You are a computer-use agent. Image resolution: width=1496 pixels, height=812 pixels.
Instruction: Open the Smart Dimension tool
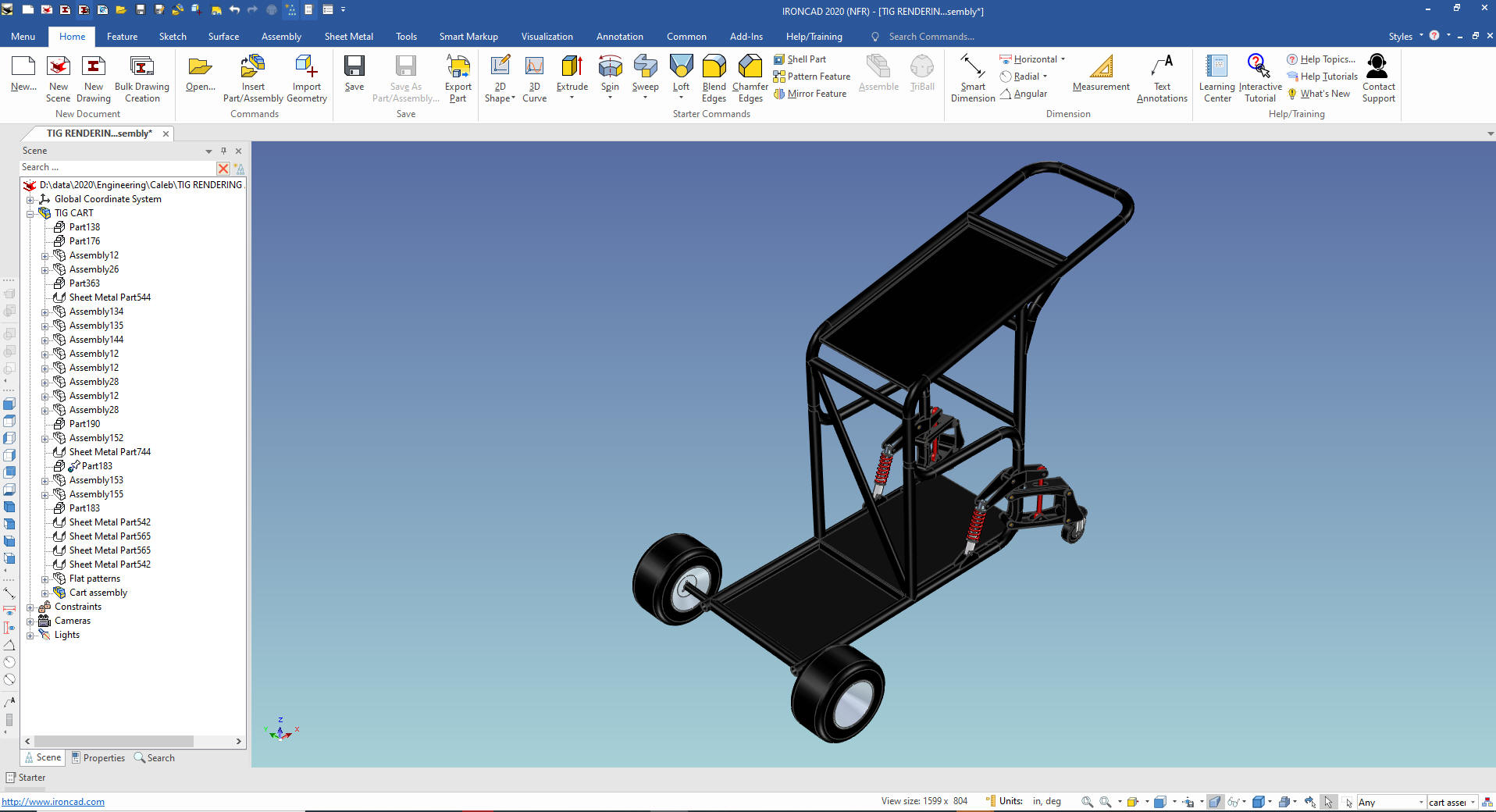pyautogui.click(x=972, y=67)
